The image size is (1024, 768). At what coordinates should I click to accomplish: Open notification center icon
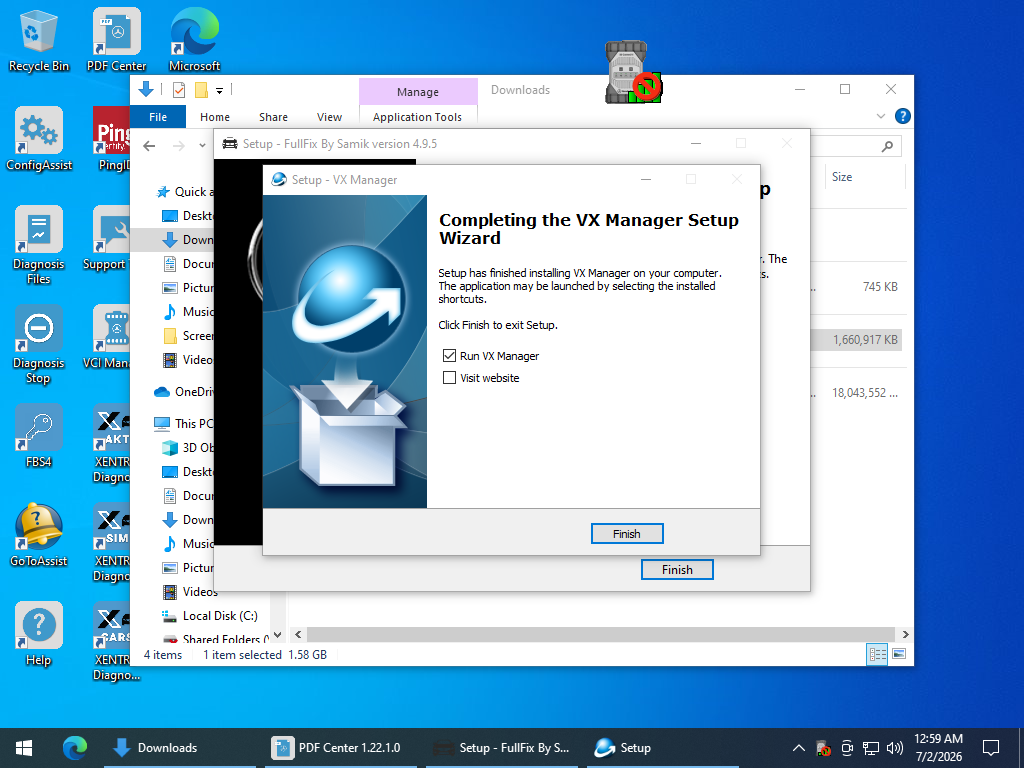[991, 748]
